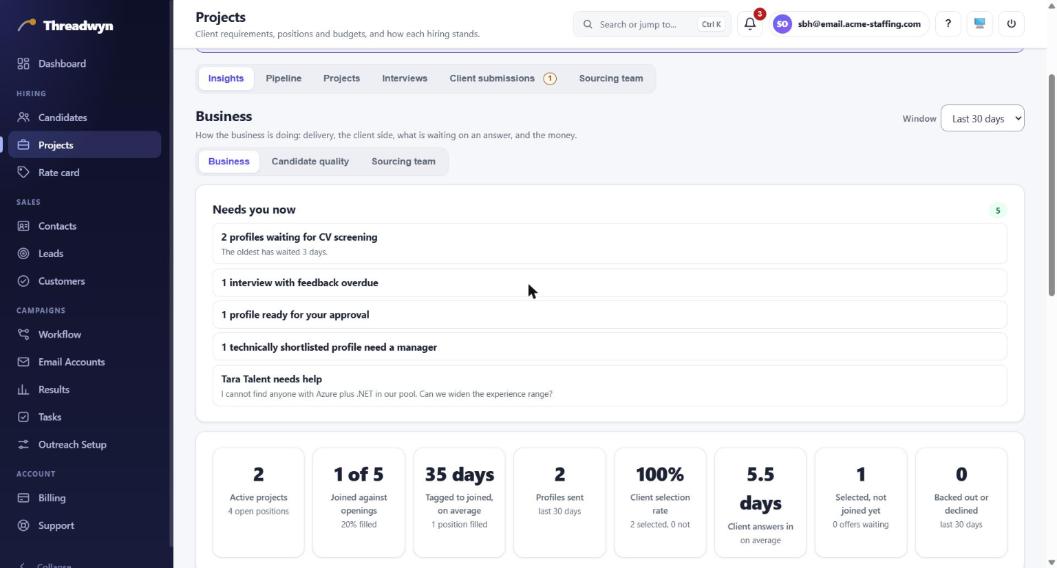The image size is (1057, 568).
Task: Click the Results bar chart icon
Action: [x=24, y=389]
